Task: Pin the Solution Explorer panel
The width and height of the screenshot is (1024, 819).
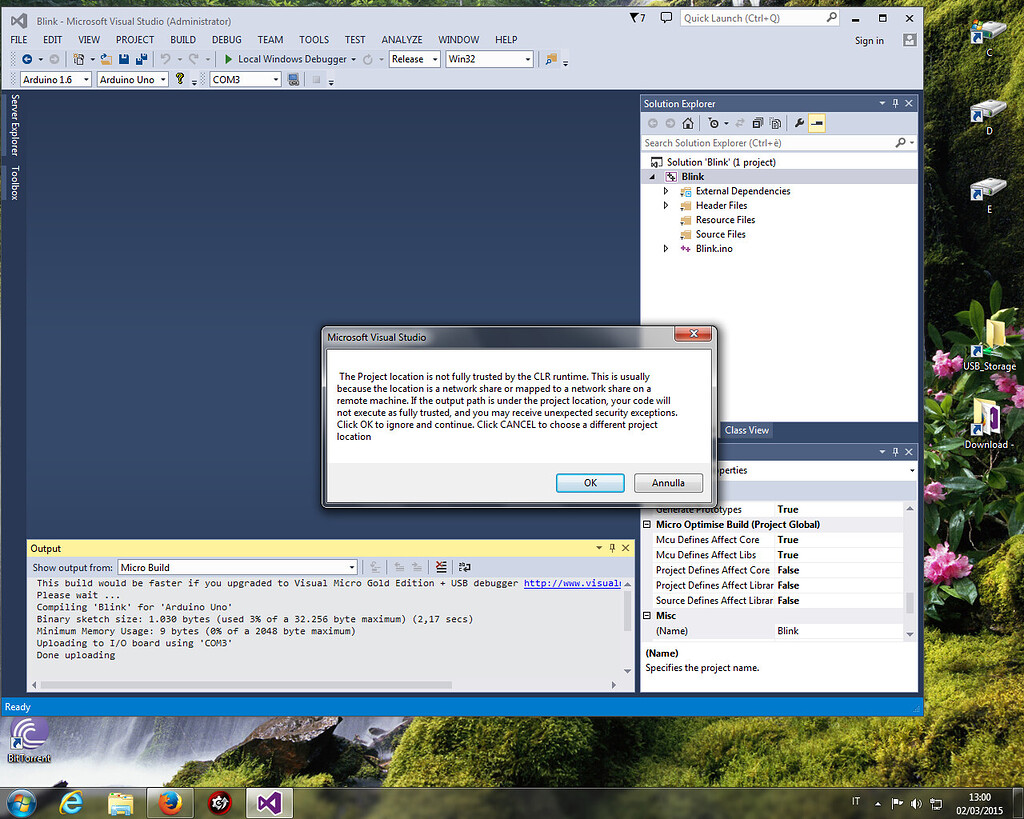Action: [x=895, y=103]
